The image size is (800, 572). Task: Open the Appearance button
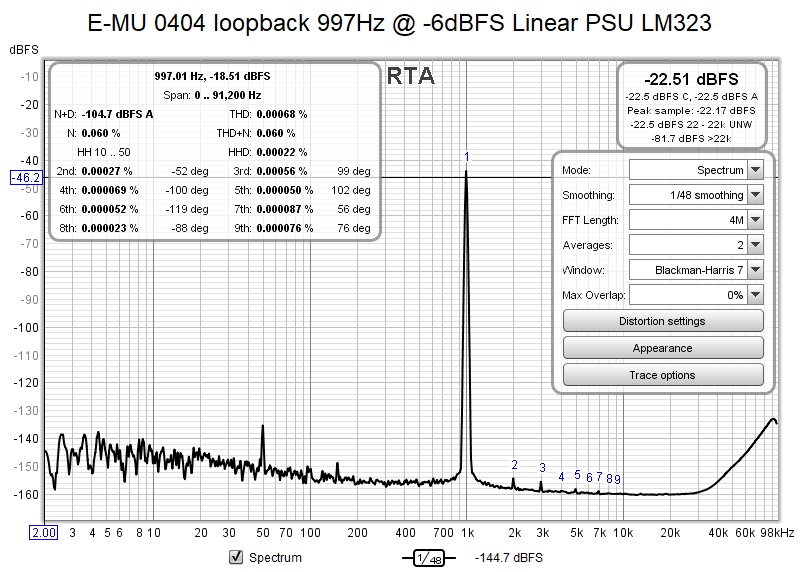[663, 348]
